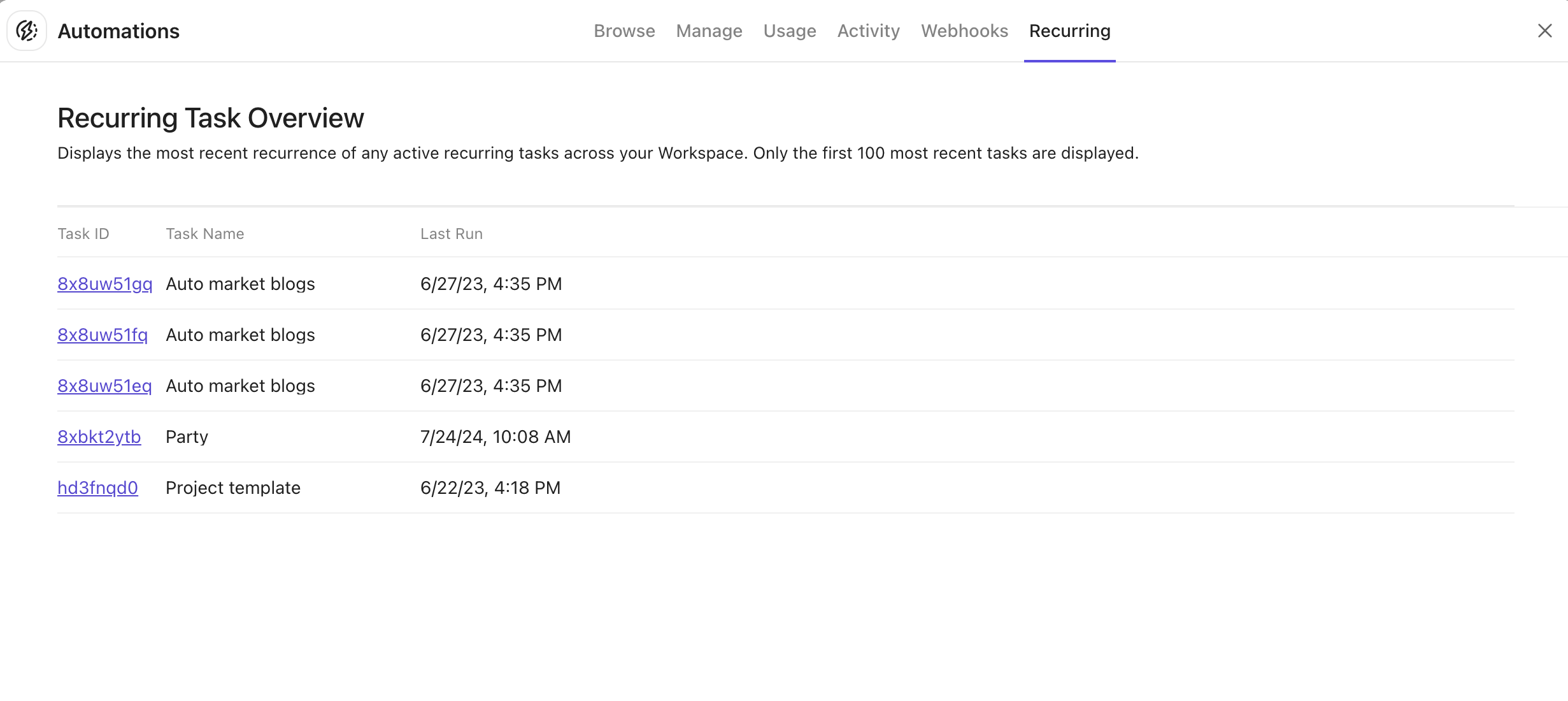Select the Recurring tab
1568x701 pixels.
tap(1069, 31)
